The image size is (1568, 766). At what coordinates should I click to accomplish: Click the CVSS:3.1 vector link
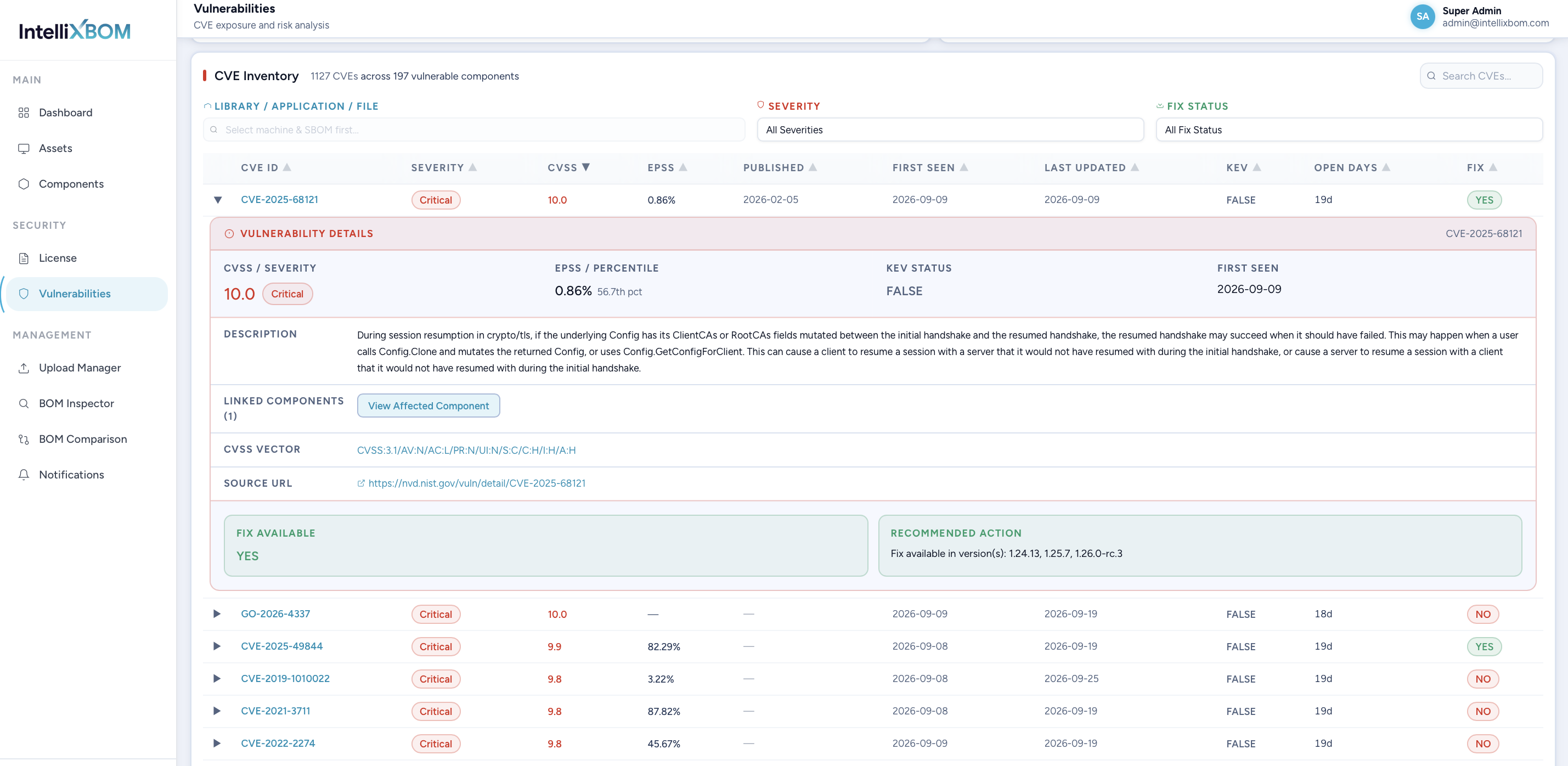[x=466, y=450]
